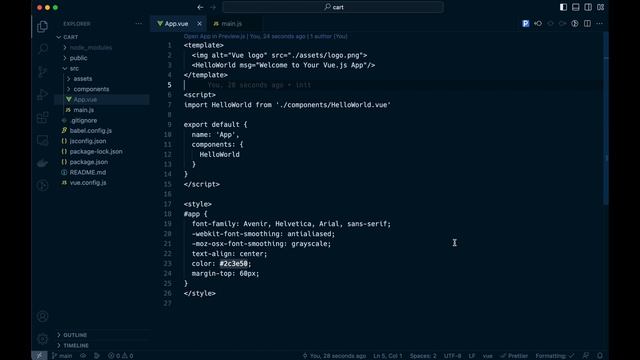Image resolution: width=640 pixels, height=360 pixels.
Task: Toggle the bottom panel
Action: pos(576,7)
